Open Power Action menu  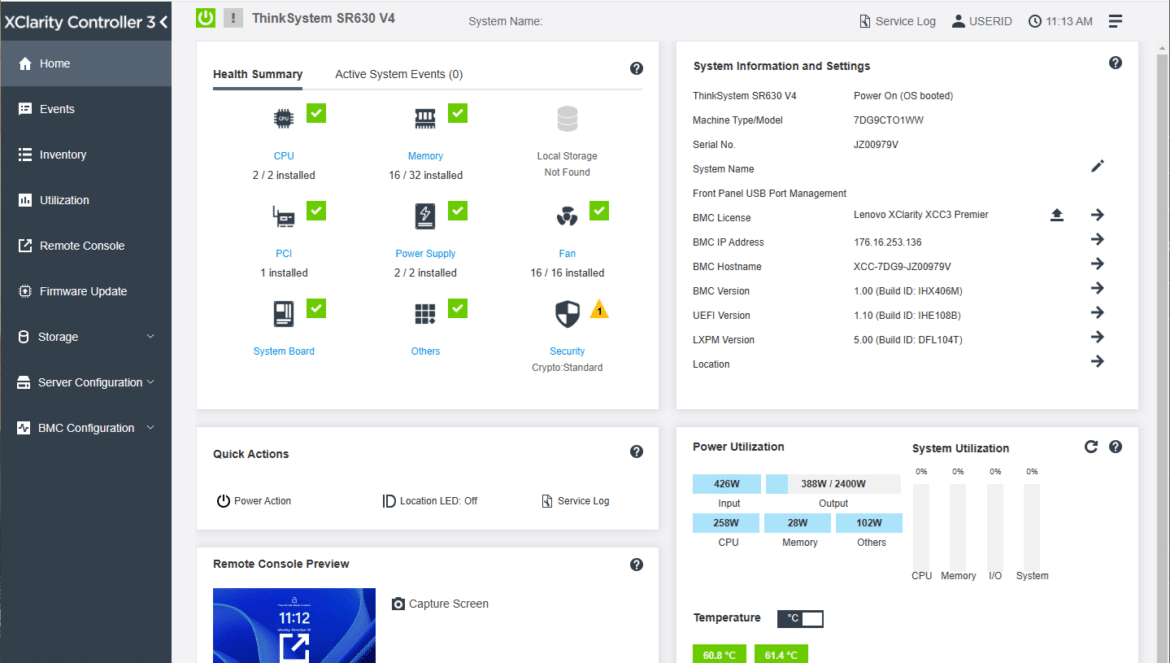click(x=254, y=501)
